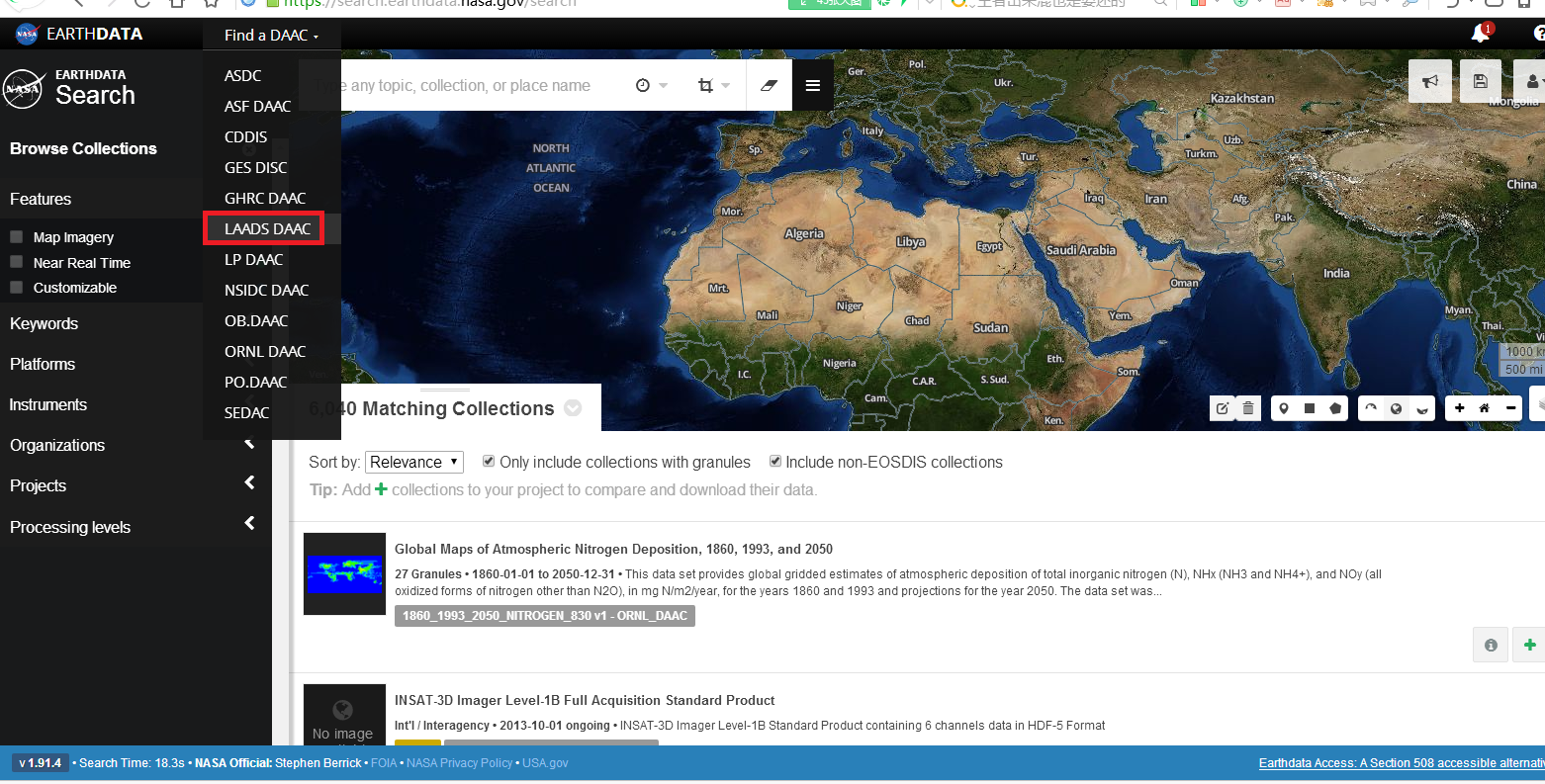1545x784 pixels.
Task: Click the EARTHDATA brand text in top bar
Action: pyautogui.click(x=95, y=35)
